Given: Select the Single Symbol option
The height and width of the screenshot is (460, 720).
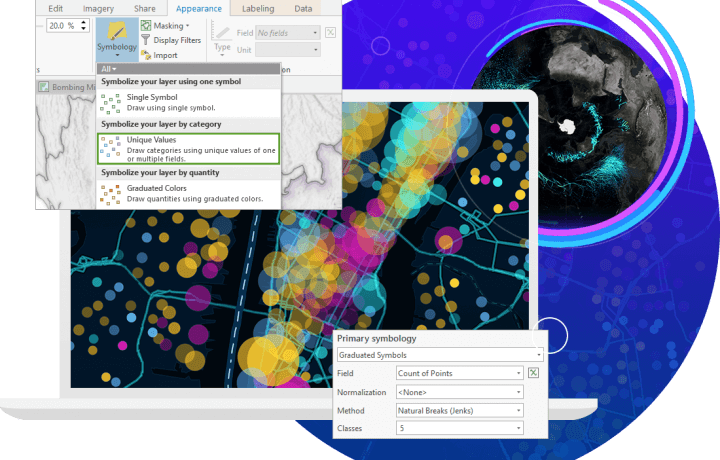Looking at the screenshot, I should point(188,102).
